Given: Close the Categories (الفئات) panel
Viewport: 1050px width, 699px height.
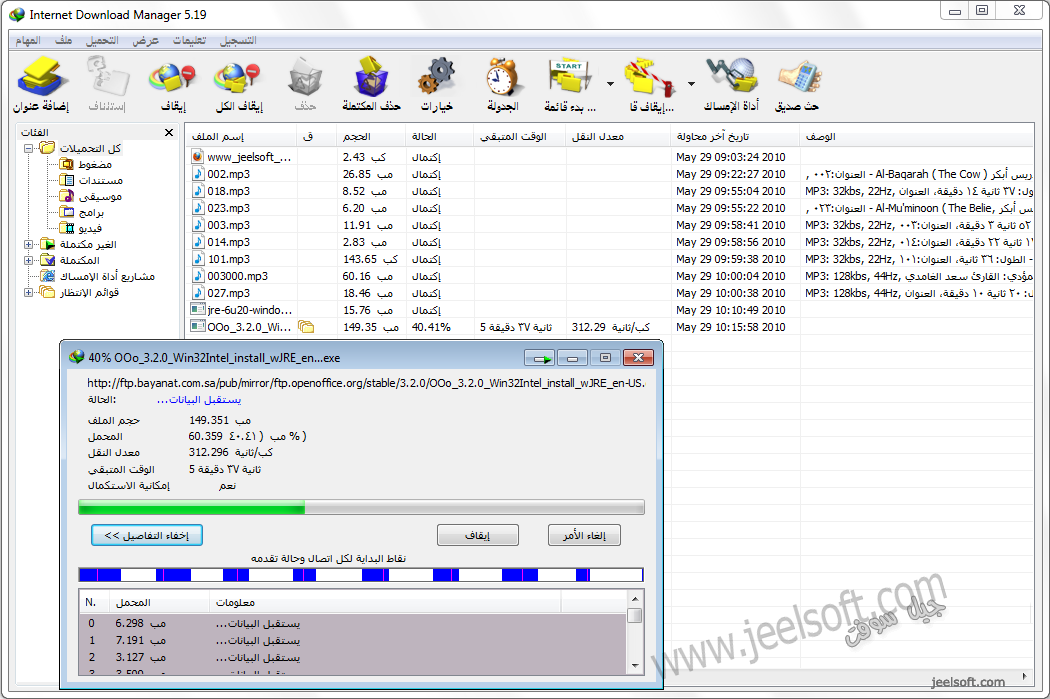Looking at the screenshot, I should 169,133.
